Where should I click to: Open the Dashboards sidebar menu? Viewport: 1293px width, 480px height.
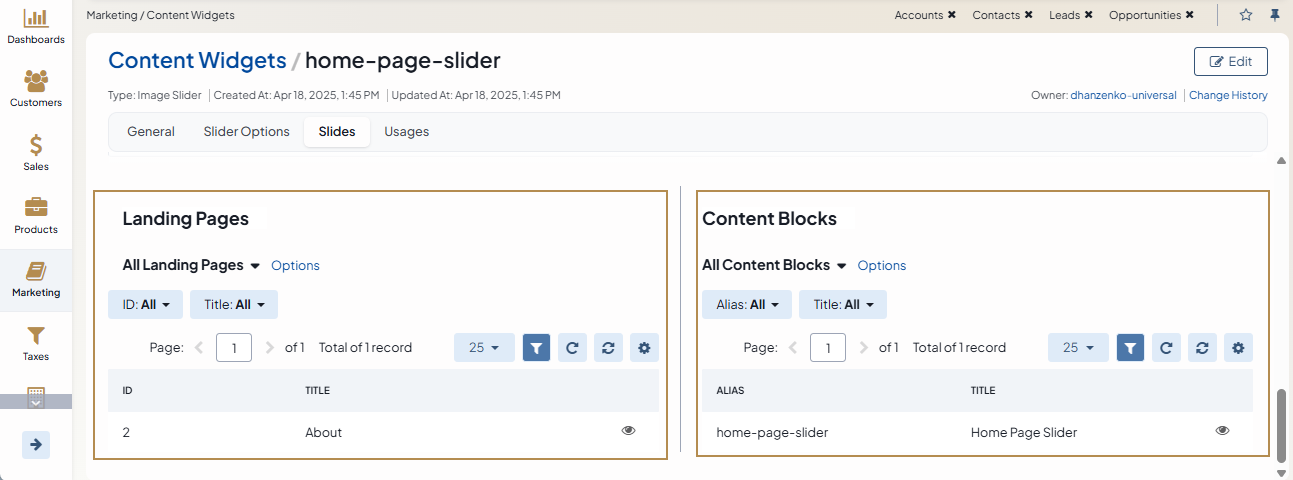(x=36, y=27)
